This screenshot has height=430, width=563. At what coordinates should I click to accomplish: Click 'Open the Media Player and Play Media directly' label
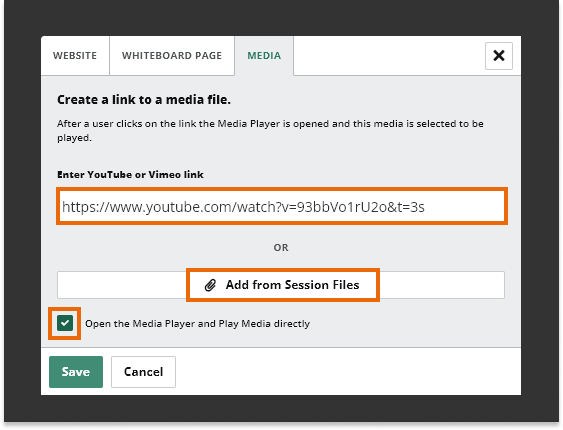(197, 324)
